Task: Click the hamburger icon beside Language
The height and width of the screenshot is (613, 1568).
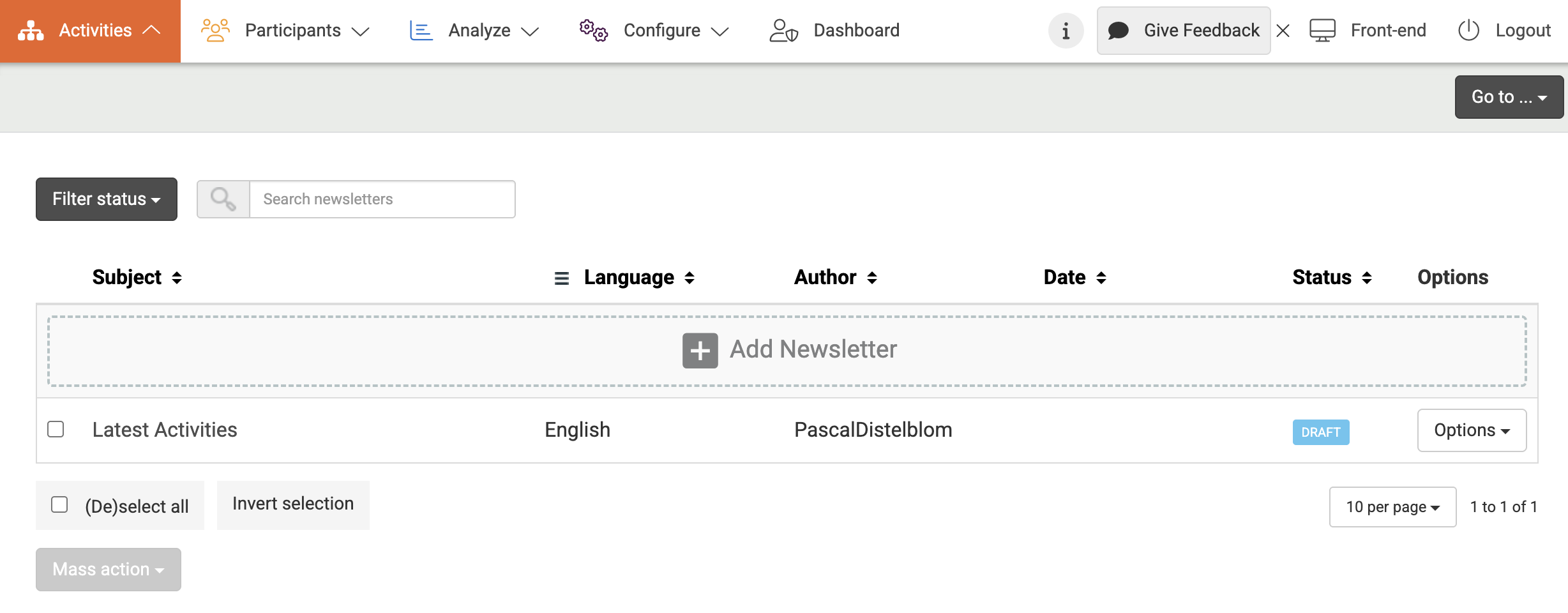Action: [x=561, y=278]
